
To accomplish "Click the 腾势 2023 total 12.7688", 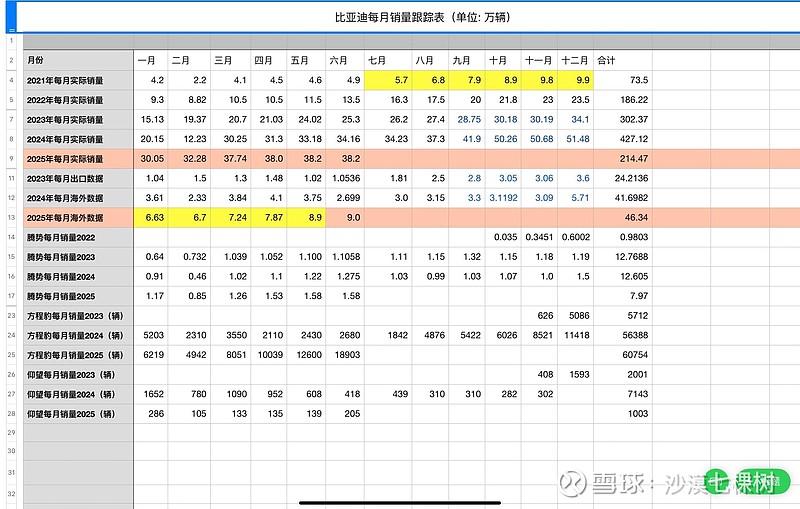I will pos(623,257).
